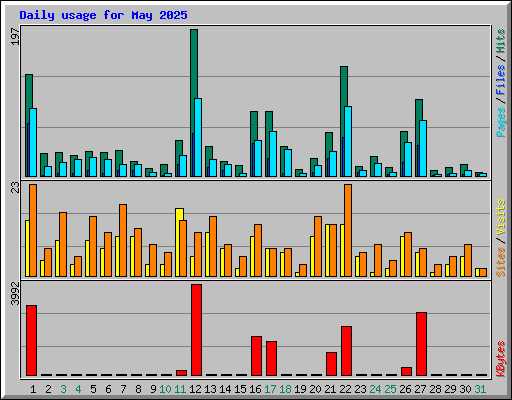This screenshot has width=512, height=400.
Task: Click day 20 on the date axis
Action: tap(315, 389)
